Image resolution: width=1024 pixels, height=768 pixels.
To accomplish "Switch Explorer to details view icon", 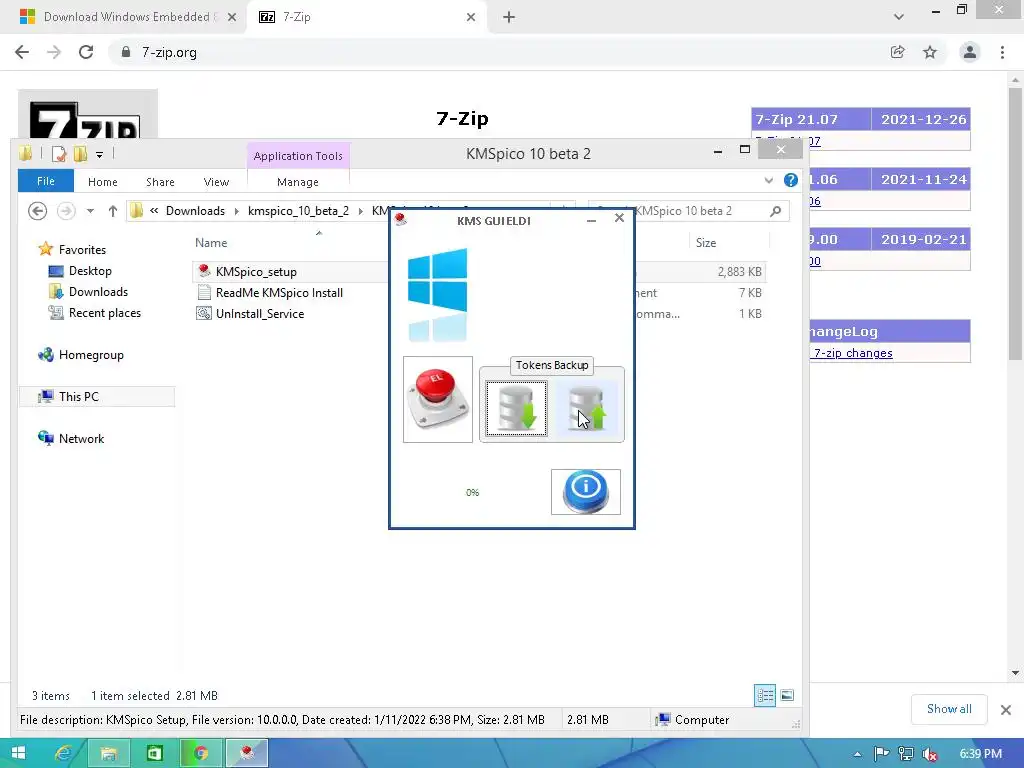I will [765, 696].
